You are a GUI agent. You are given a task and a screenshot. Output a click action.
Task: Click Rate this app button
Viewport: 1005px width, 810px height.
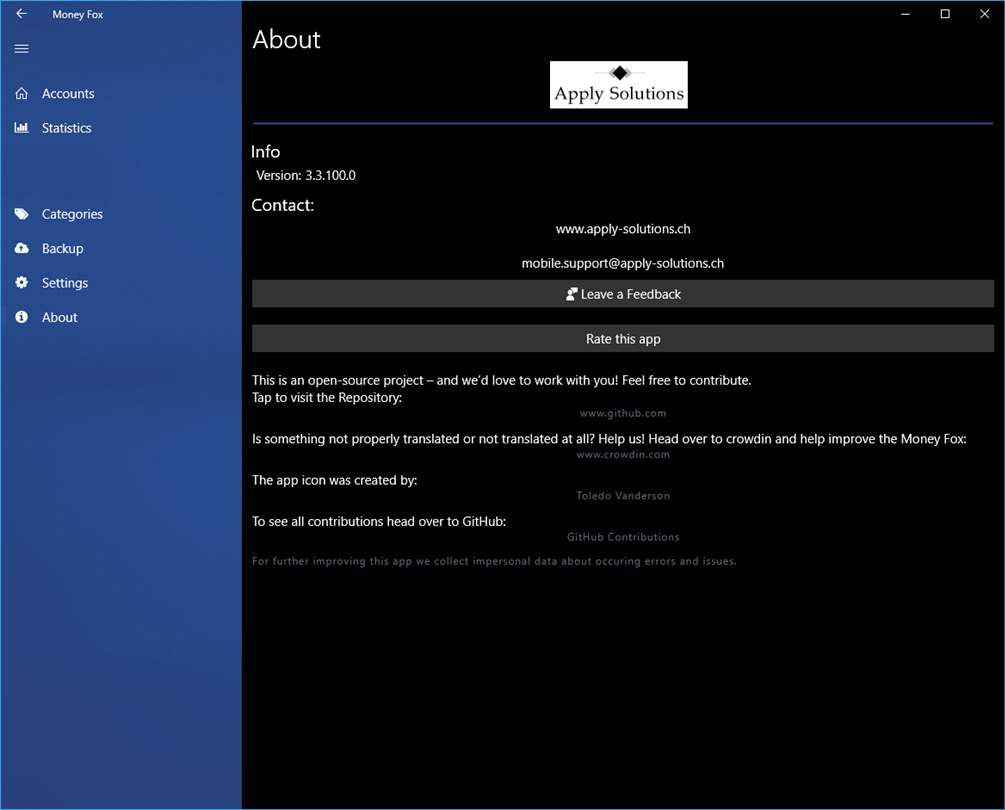623,338
